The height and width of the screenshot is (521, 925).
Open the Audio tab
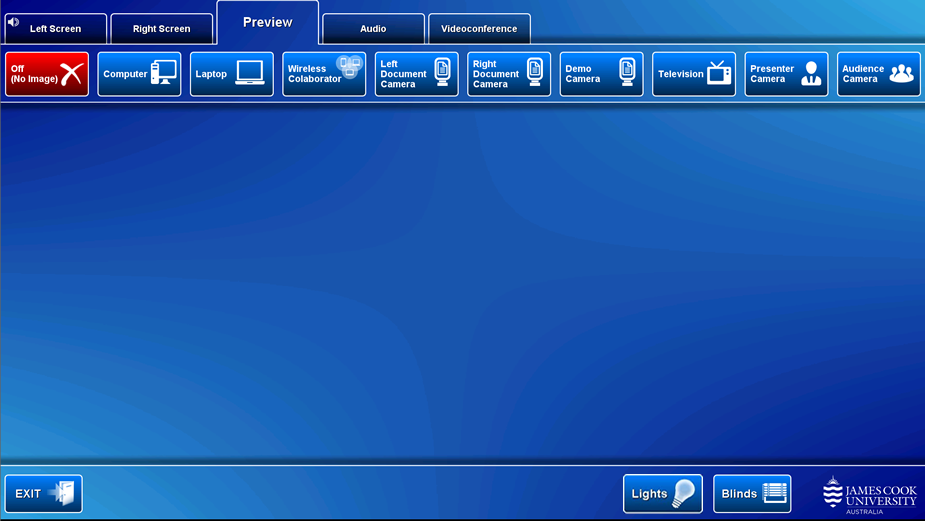(373, 28)
